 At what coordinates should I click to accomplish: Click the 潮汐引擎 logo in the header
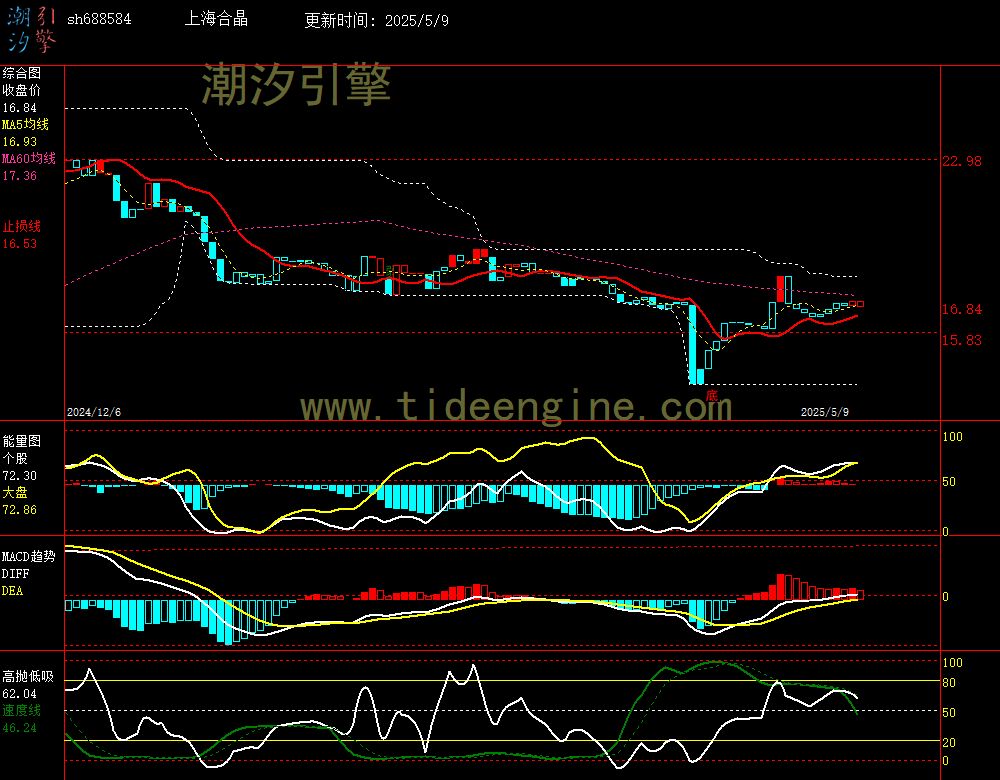tap(31, 29)
